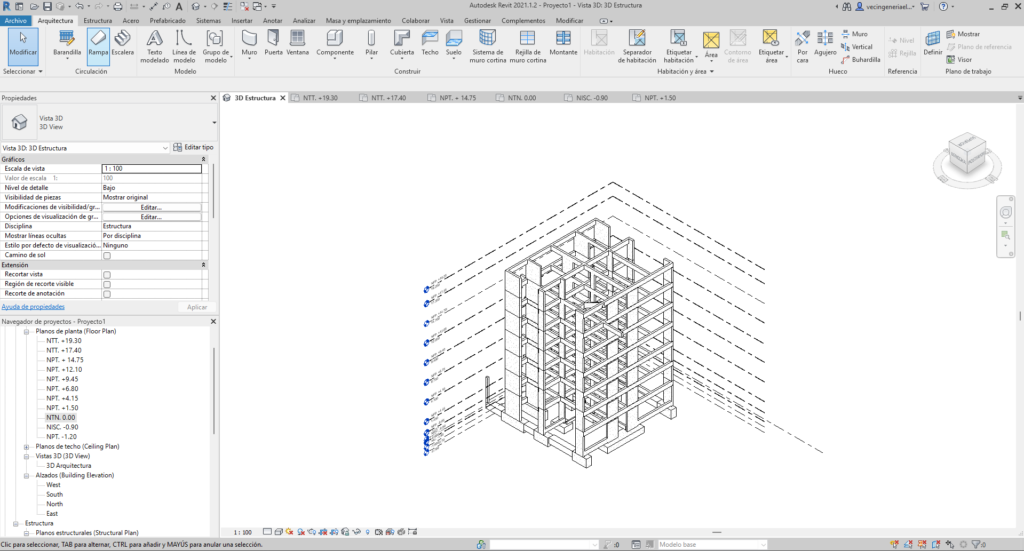Pick the Etiquetar área tool
Screen dimensions: 1024x551
771,46
